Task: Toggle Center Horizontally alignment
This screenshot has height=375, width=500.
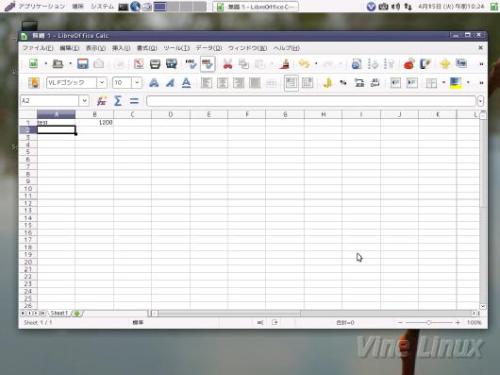Action: coord(222,83)
